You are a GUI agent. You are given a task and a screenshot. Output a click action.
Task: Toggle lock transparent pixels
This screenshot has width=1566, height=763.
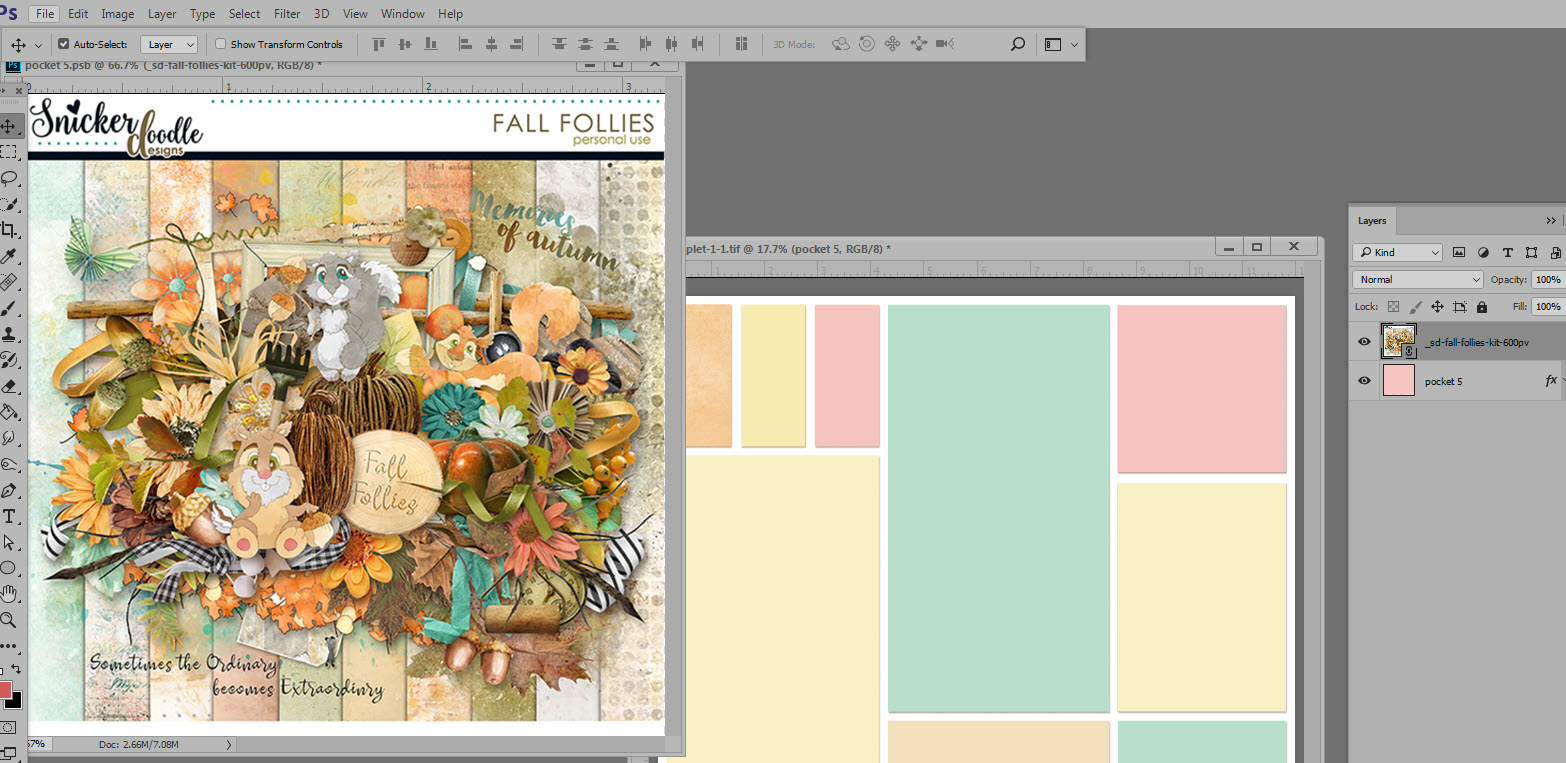pyautogui.click(x=1393, y=307)
